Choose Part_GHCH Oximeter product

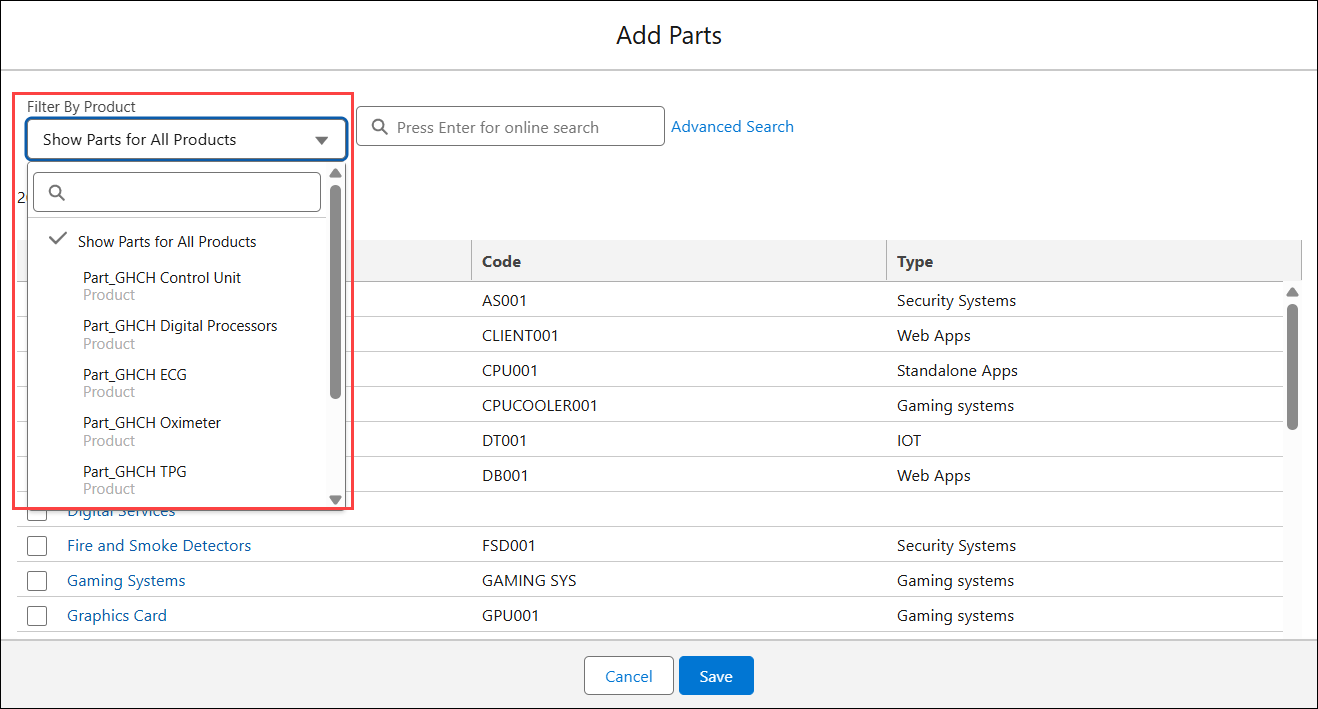click(152, 431)
